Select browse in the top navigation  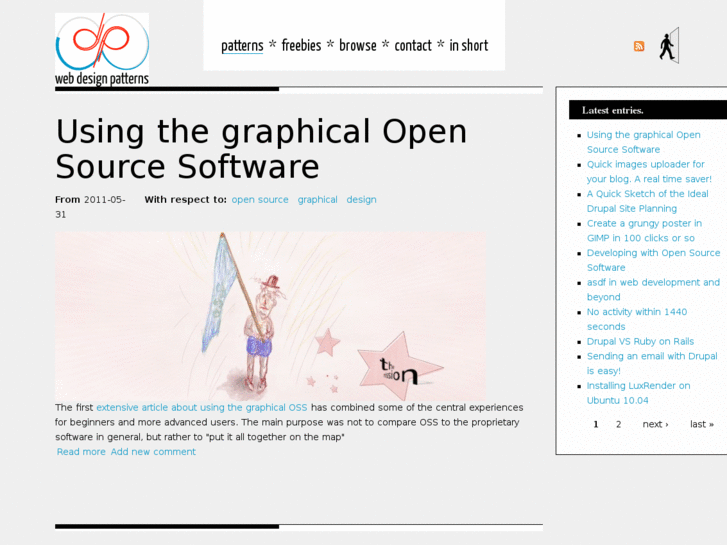coord(357,45)
